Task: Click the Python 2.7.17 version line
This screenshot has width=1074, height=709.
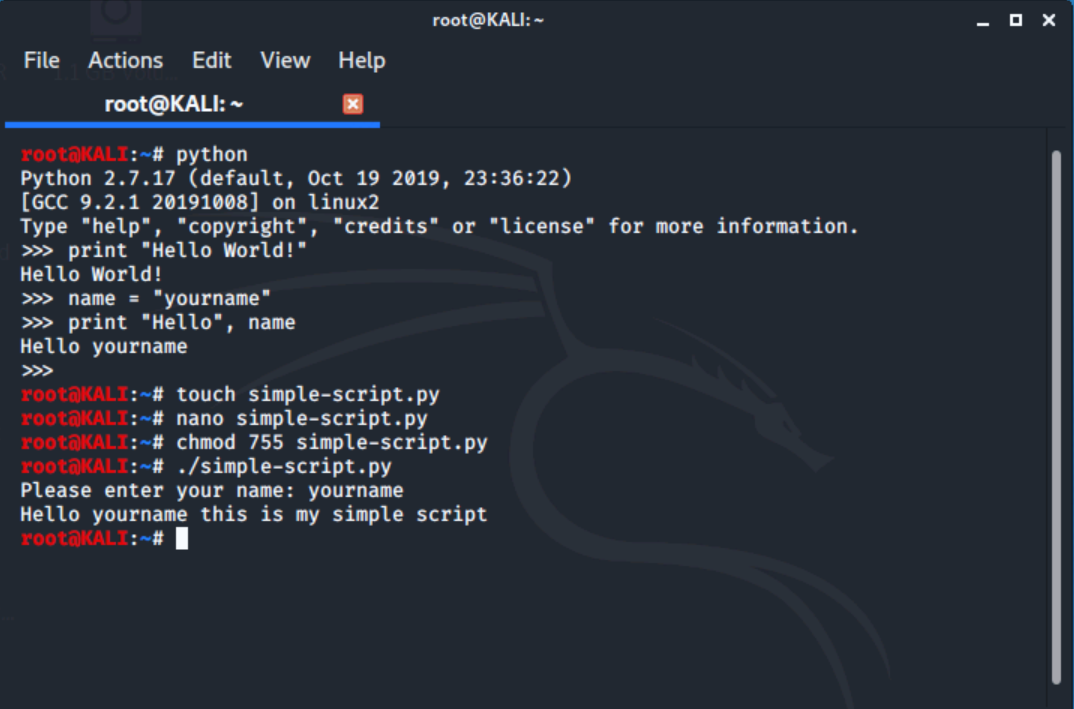Action: click(x=296, y=179)
